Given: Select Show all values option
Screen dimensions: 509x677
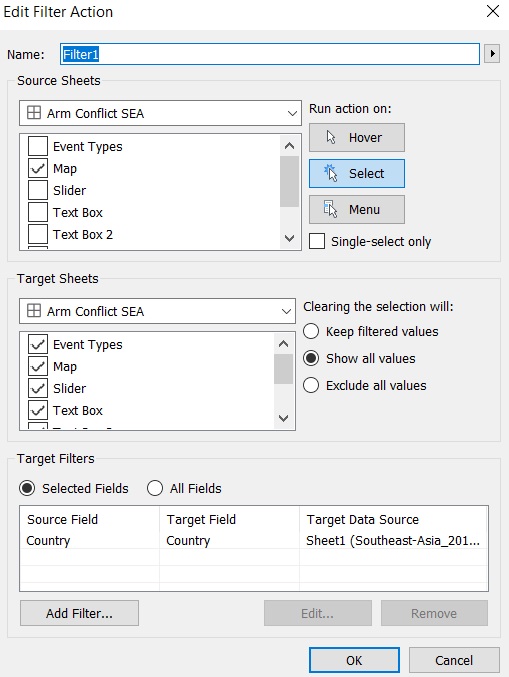Looking at the screenshot, I should (311, 358).
